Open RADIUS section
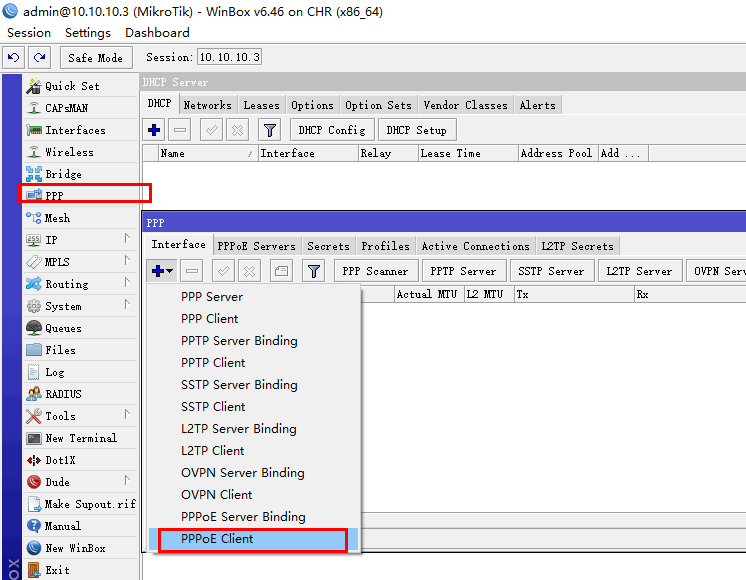Screen dimensions: 746x580 click(80, 394)
